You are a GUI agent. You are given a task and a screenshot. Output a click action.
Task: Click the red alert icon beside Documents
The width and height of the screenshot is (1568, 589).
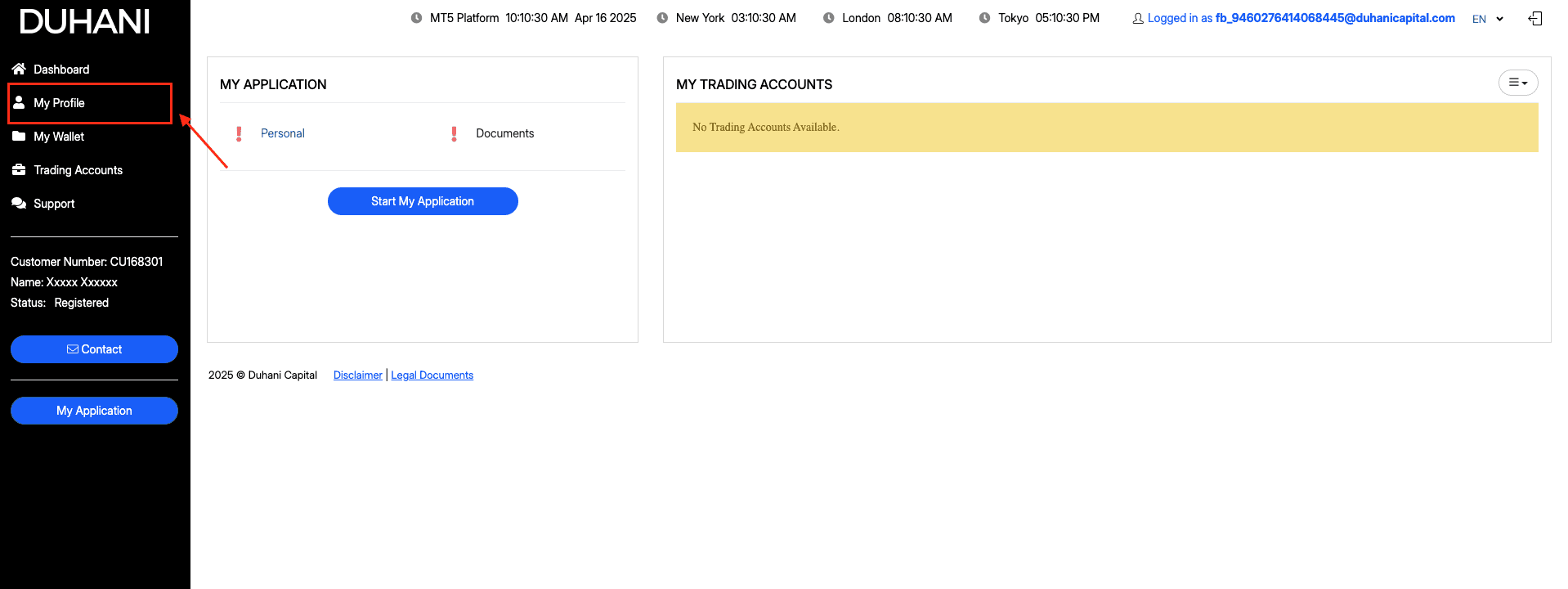click(454, 134)
